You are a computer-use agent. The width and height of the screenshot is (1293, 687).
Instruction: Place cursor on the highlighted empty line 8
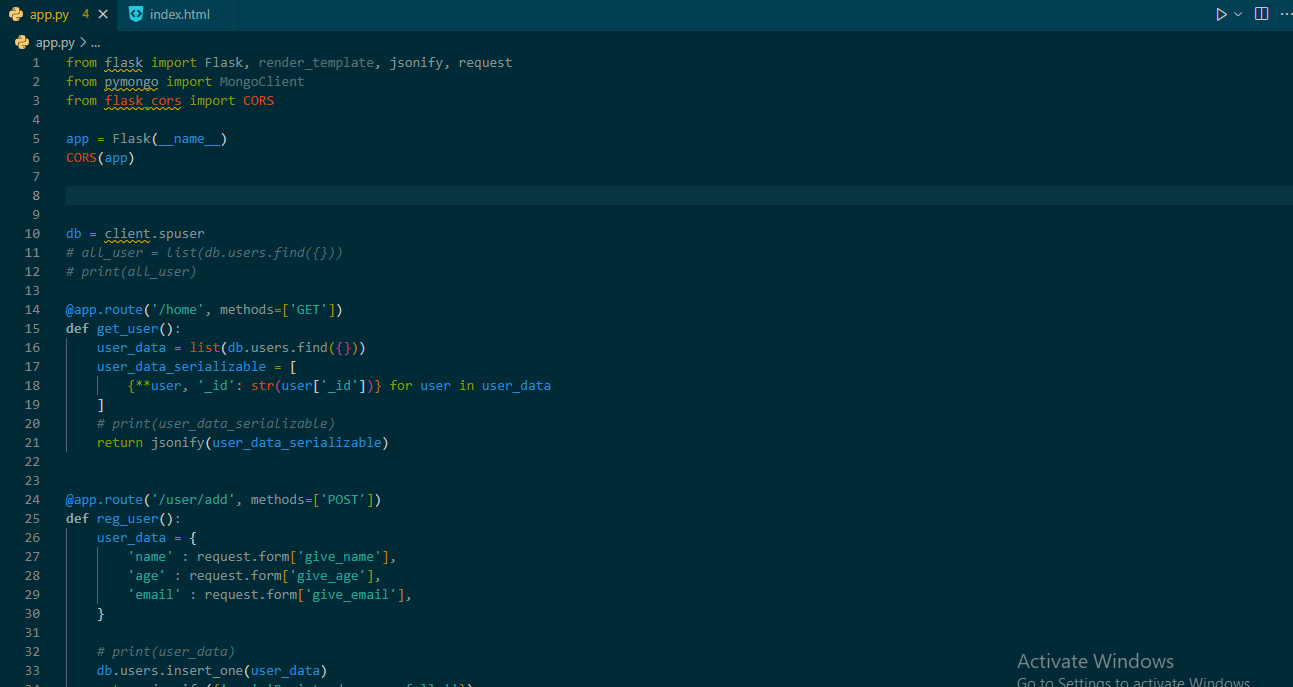tap(200, 194)
